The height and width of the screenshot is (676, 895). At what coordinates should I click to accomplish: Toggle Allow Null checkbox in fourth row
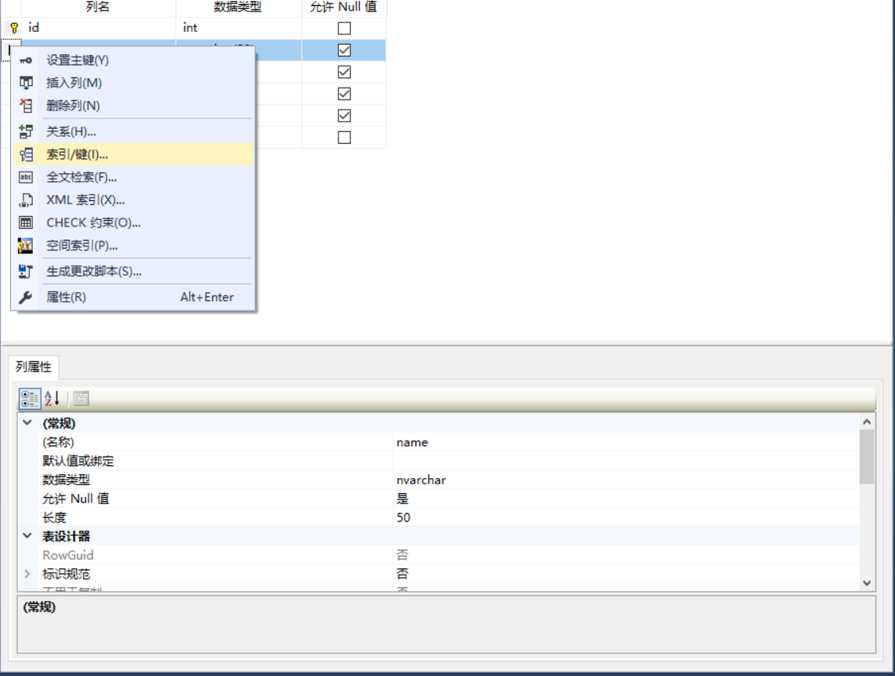(x=344, y=94)
